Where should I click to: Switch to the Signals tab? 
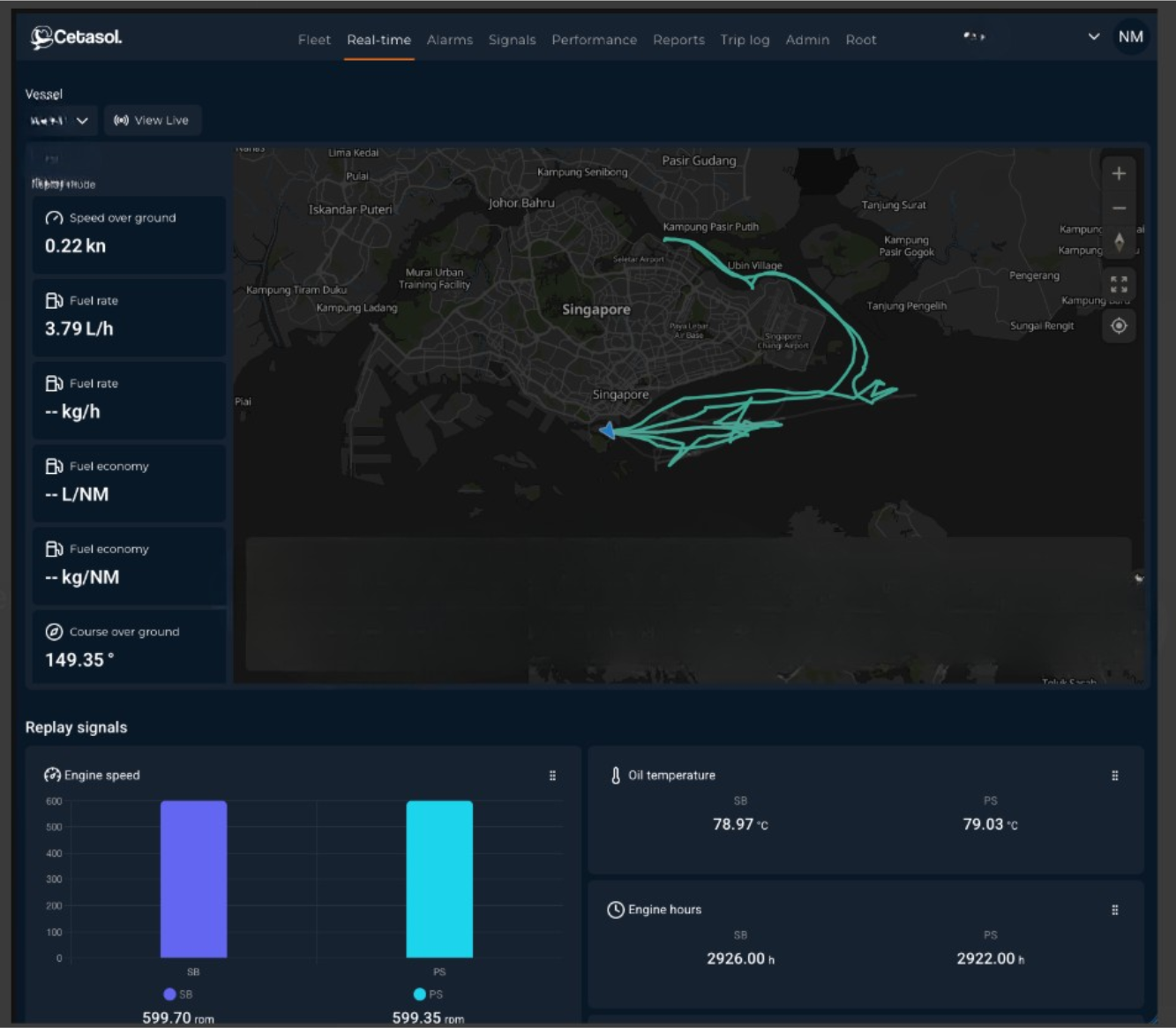tap(512, 40)
